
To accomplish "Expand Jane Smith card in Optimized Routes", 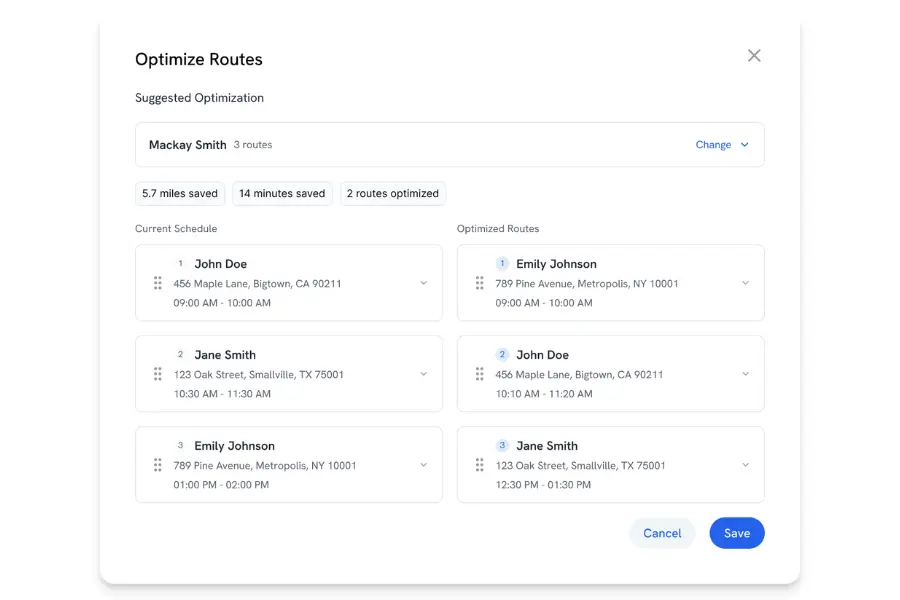I will [x=745, y=464].
